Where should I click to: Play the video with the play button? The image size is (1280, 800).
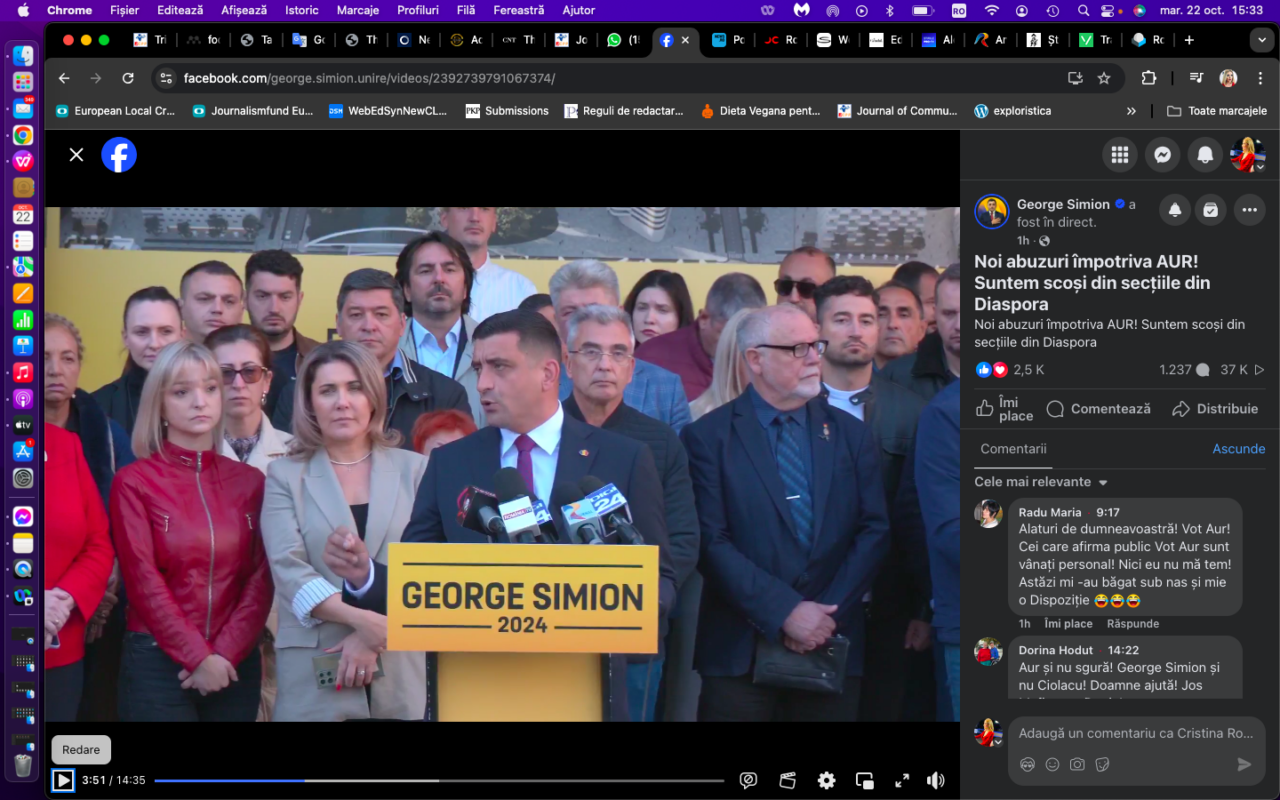63,780
